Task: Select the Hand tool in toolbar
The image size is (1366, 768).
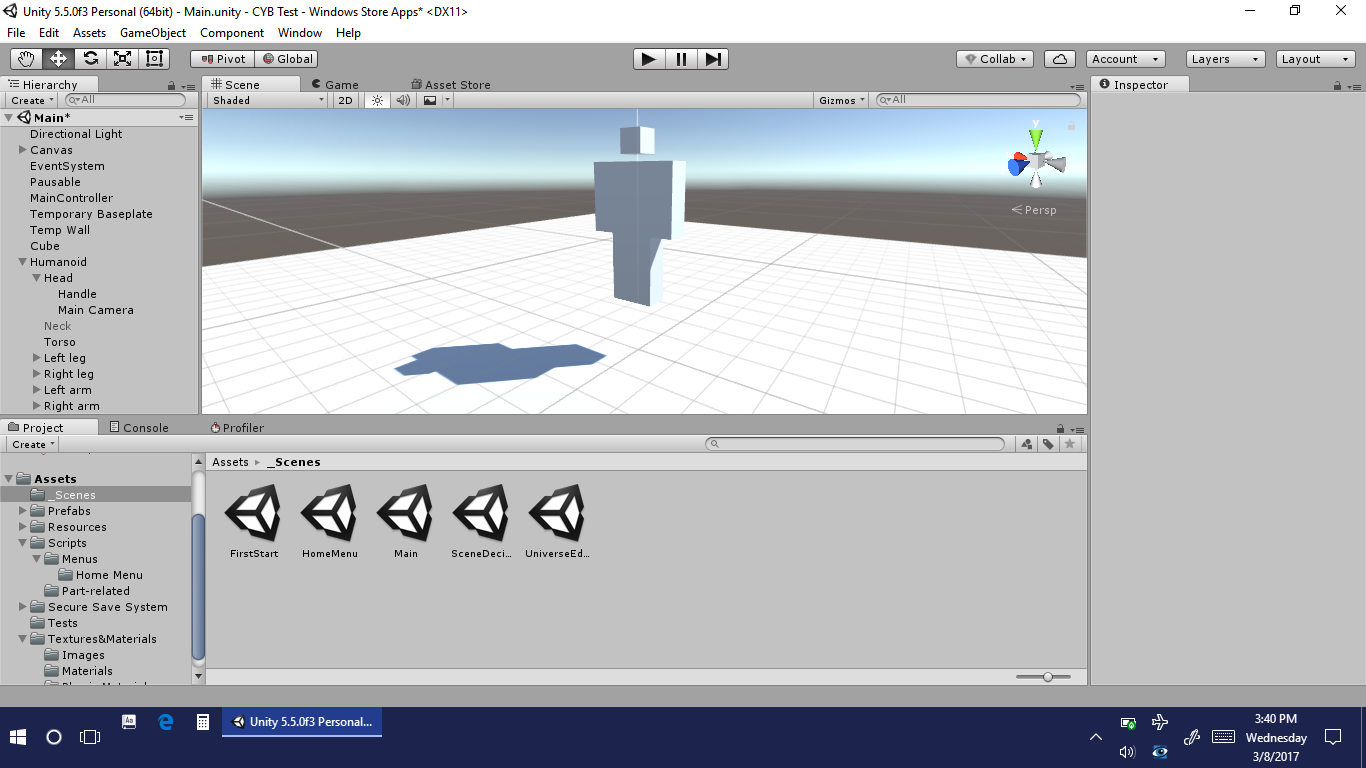Action: [x=26, y=59]
